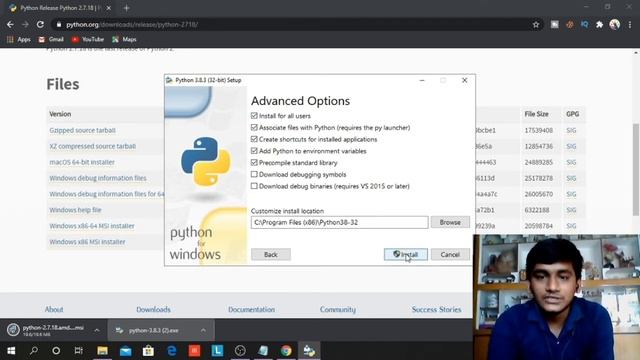Open the YouTube bookmark
640x360 pixels.
click(x=88, y=39)
